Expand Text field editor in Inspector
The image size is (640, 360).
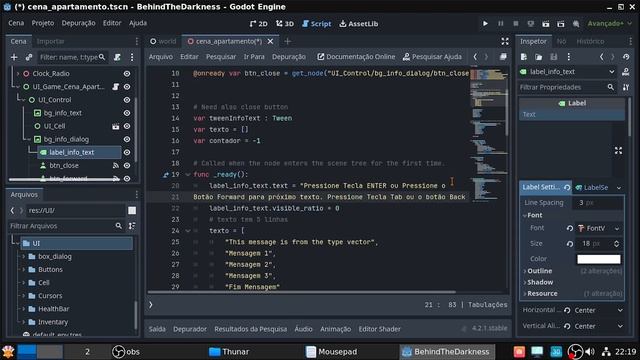pos(618,151)
